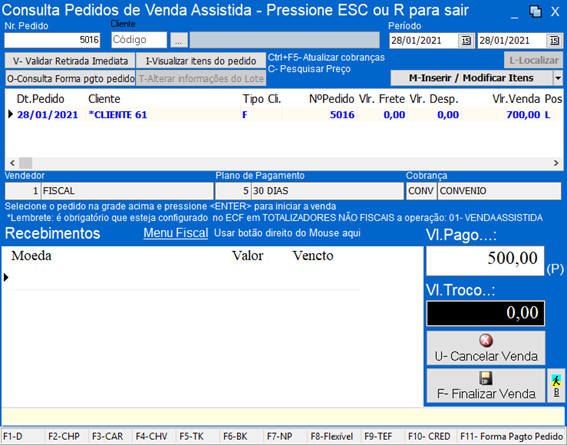Viewport: 567px width, 445px height.
Task: Click the Dt.Pedido column header
Action: click(x=40, y=99)
